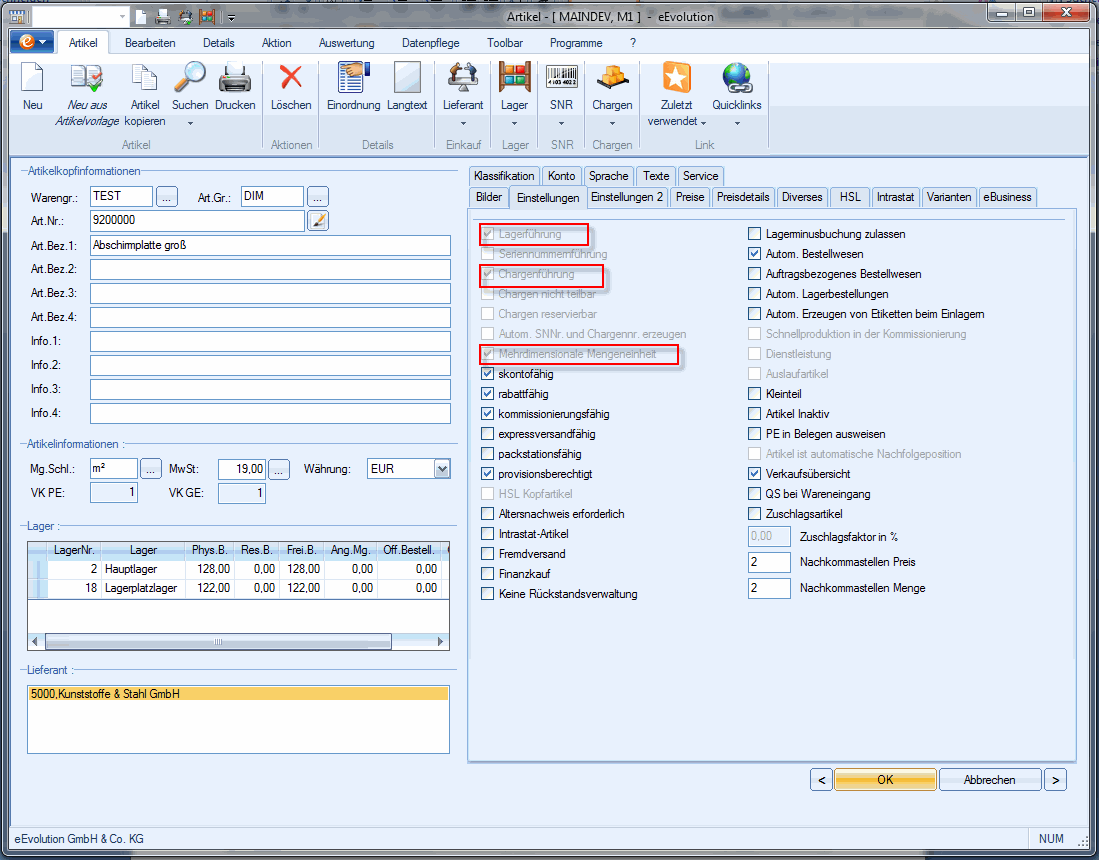Expand the Lieferant ribbon dropdown
The image size is (1099, 860).
pyautogui.click(x=463, y=123)
